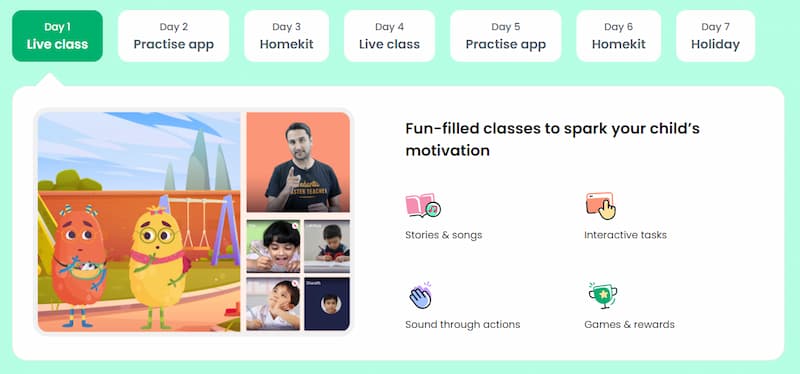The height and width of the screenshot is (374, 800).
Task: Click the animated cartoon monsters playground scene
Action: (139, 222)
